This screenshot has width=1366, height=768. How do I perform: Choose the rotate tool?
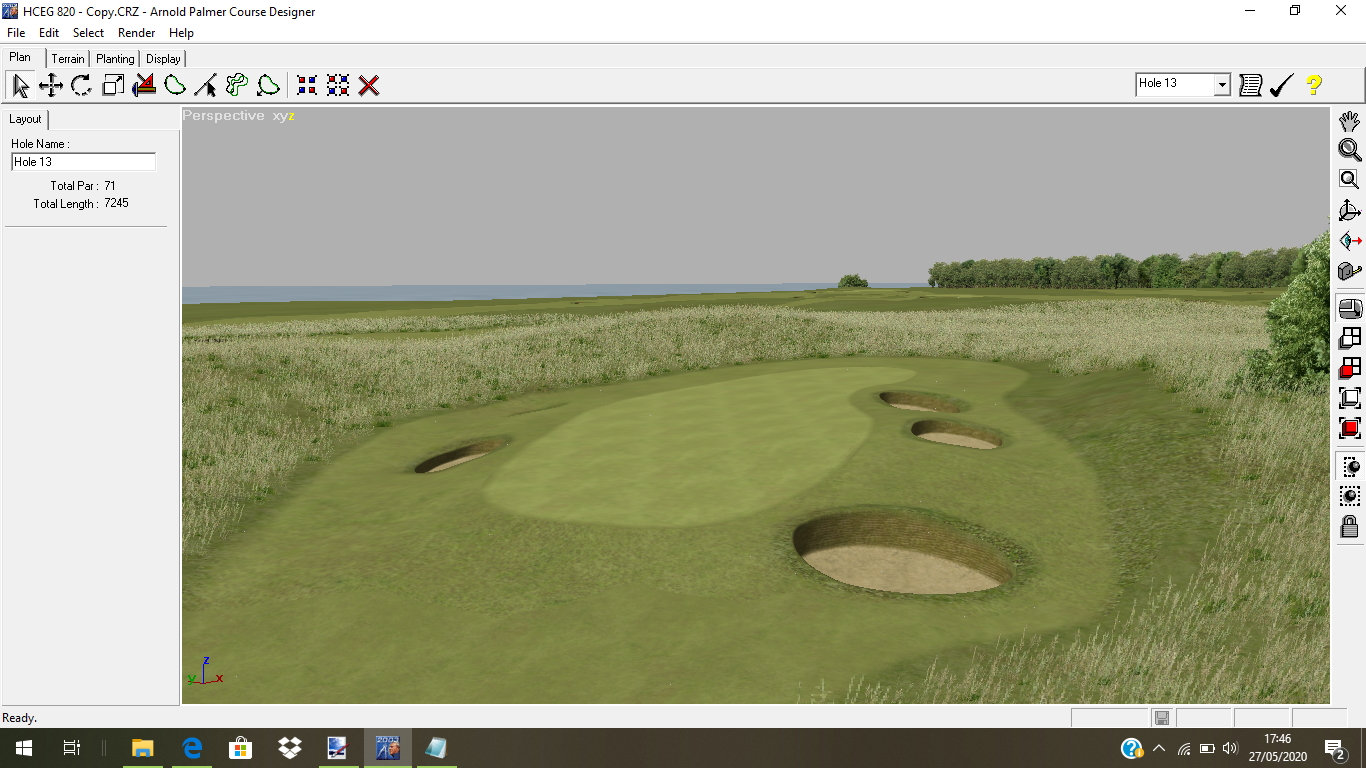(80, 85)
